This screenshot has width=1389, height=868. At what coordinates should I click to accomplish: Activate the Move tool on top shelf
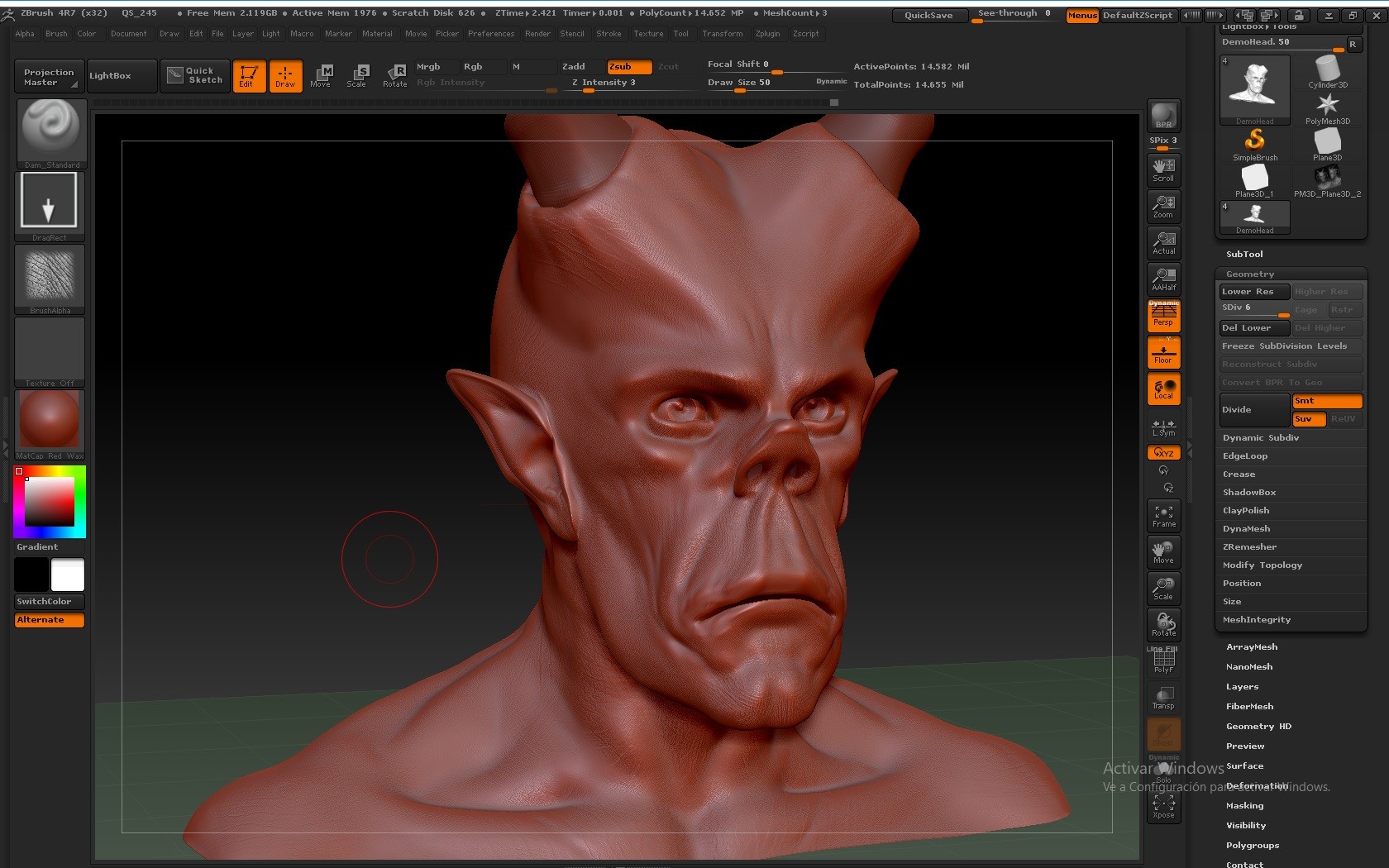[x=322, y=75]
